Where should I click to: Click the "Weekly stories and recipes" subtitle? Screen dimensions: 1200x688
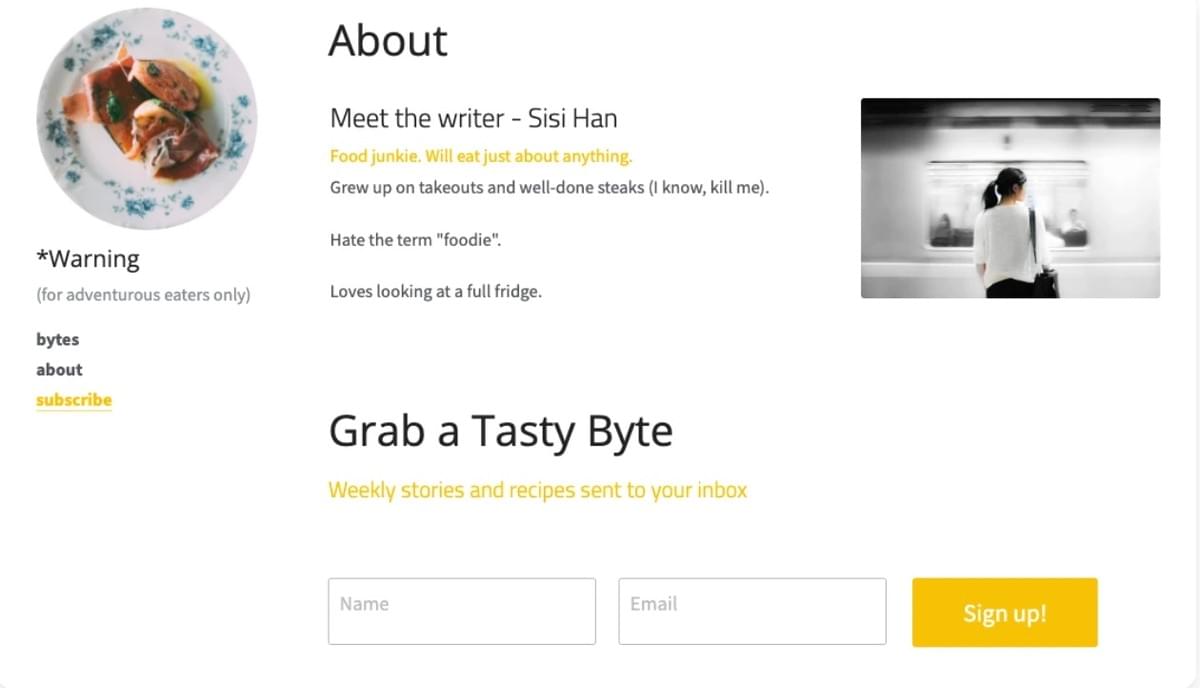[x=537, y=490]
